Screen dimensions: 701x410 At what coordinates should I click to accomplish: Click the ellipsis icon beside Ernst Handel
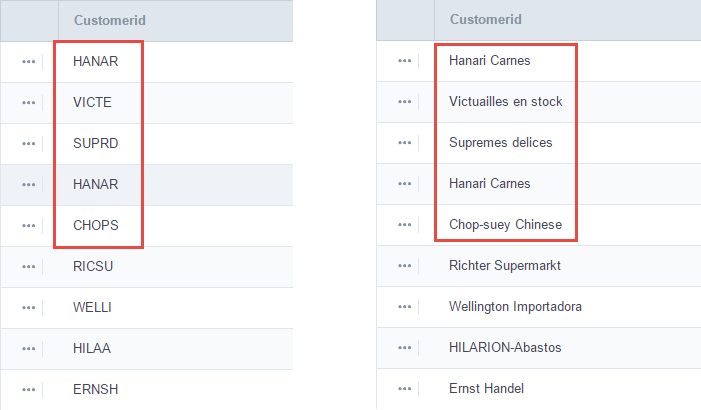[x=405, y=389]
